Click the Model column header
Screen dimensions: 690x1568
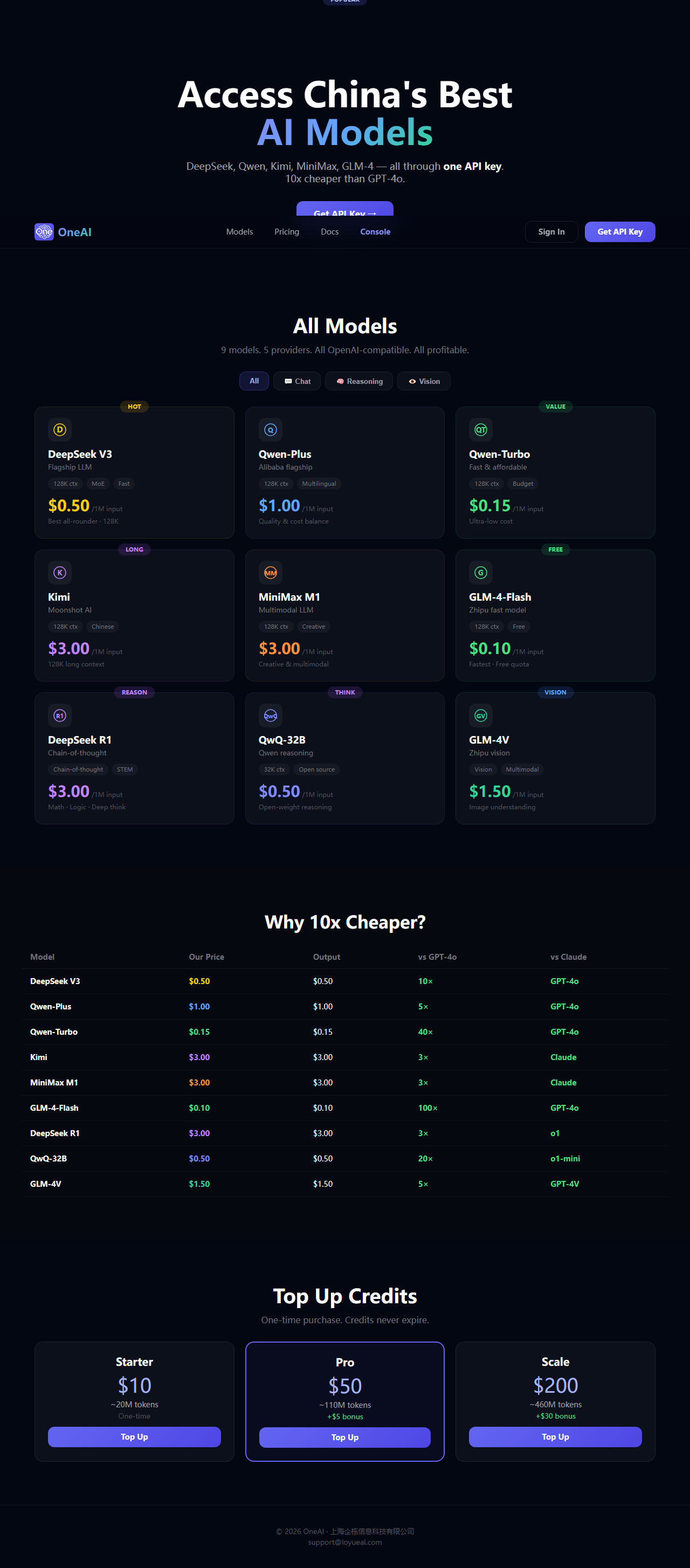tap(42, 957)
